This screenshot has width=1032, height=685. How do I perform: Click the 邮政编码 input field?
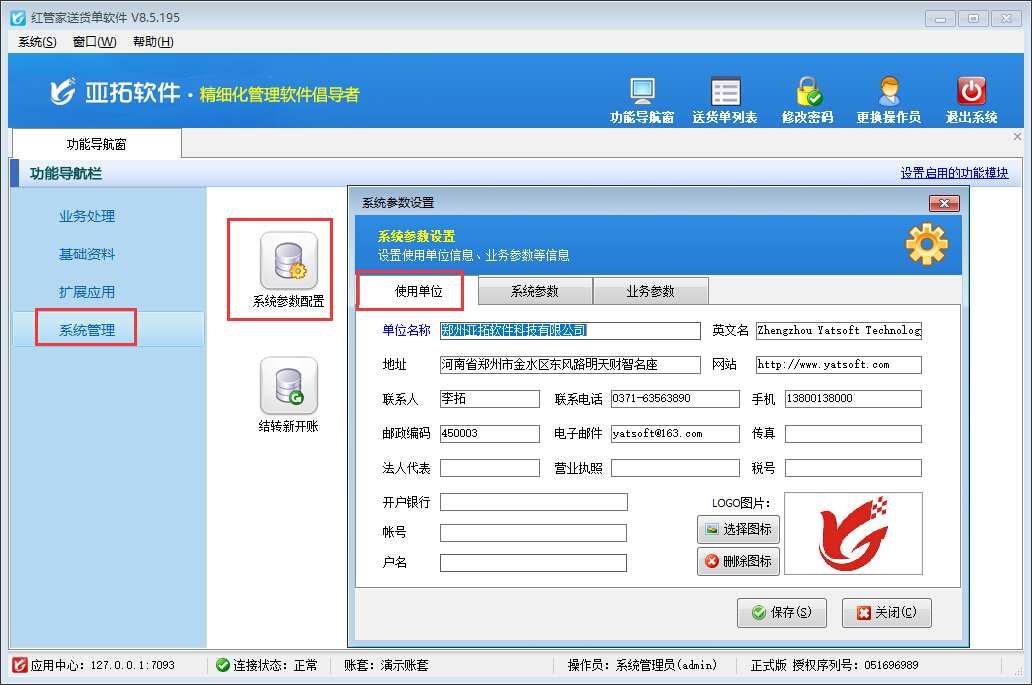click(x=490, y=434)
